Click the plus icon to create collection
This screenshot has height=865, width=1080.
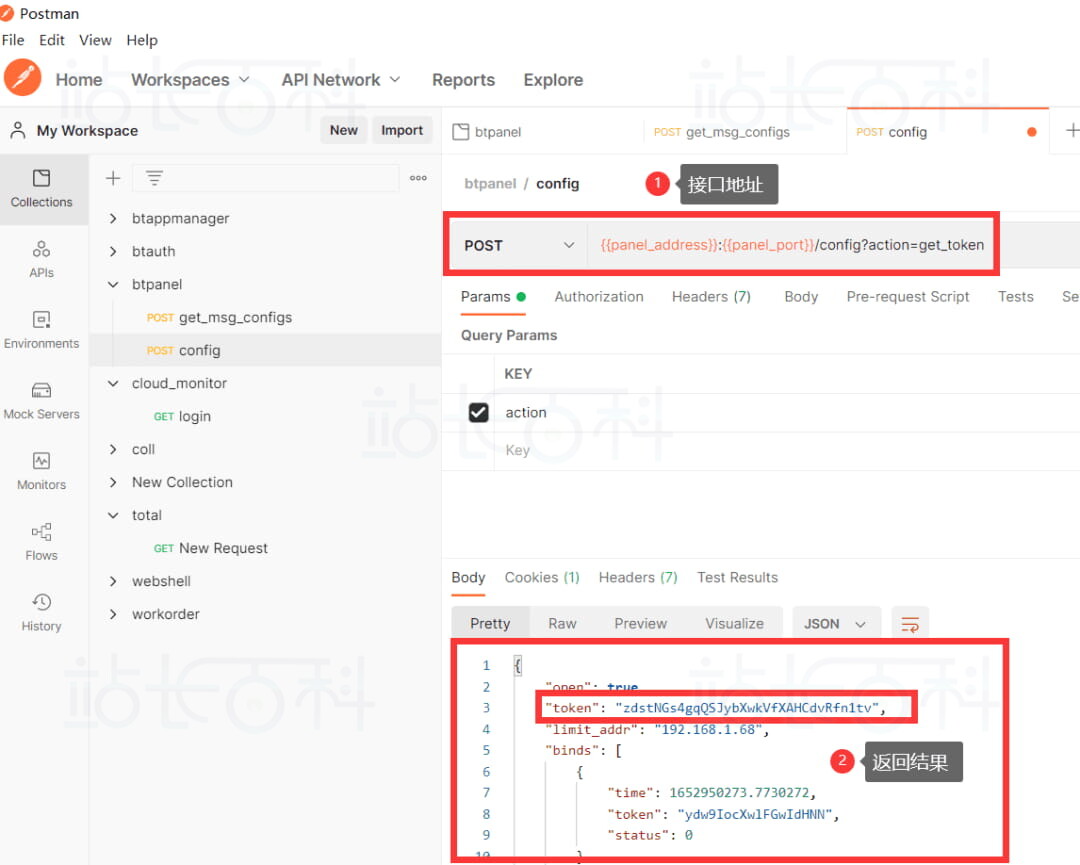113,178
